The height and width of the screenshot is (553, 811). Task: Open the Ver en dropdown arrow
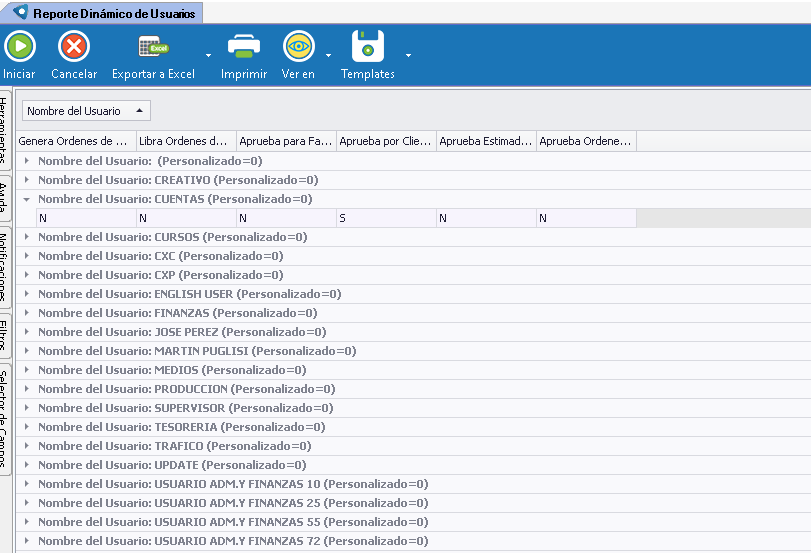pos(328,55)
